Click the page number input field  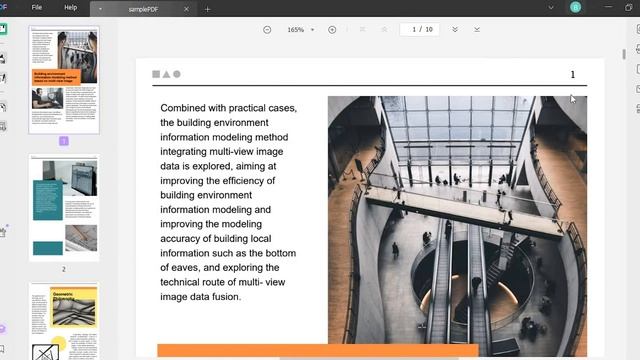[420, 29]
